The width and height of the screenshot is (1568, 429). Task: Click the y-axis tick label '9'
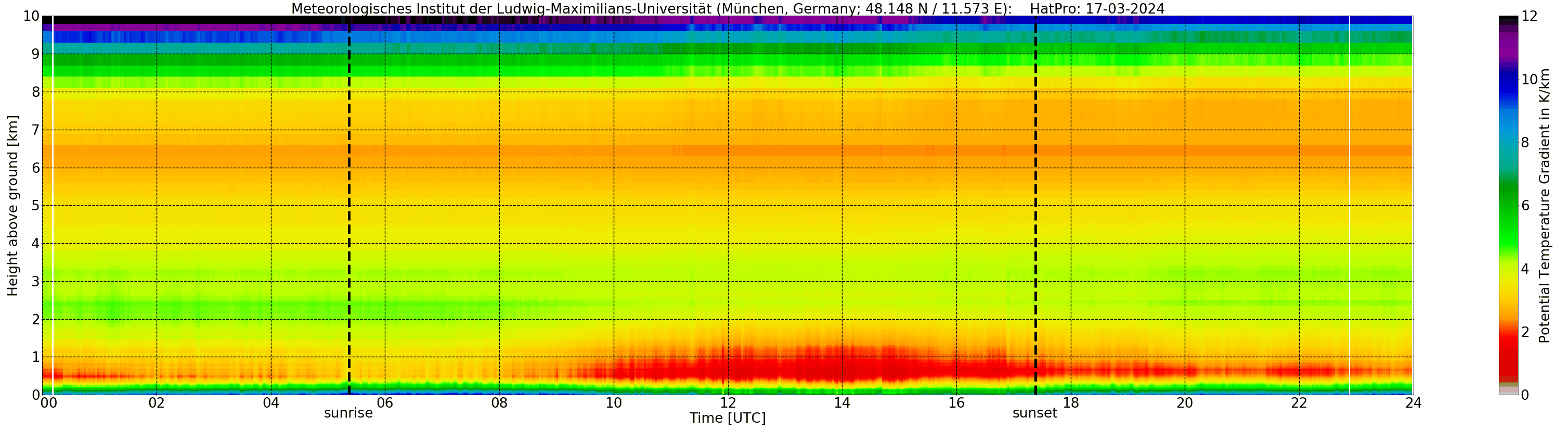pos(35,54)
